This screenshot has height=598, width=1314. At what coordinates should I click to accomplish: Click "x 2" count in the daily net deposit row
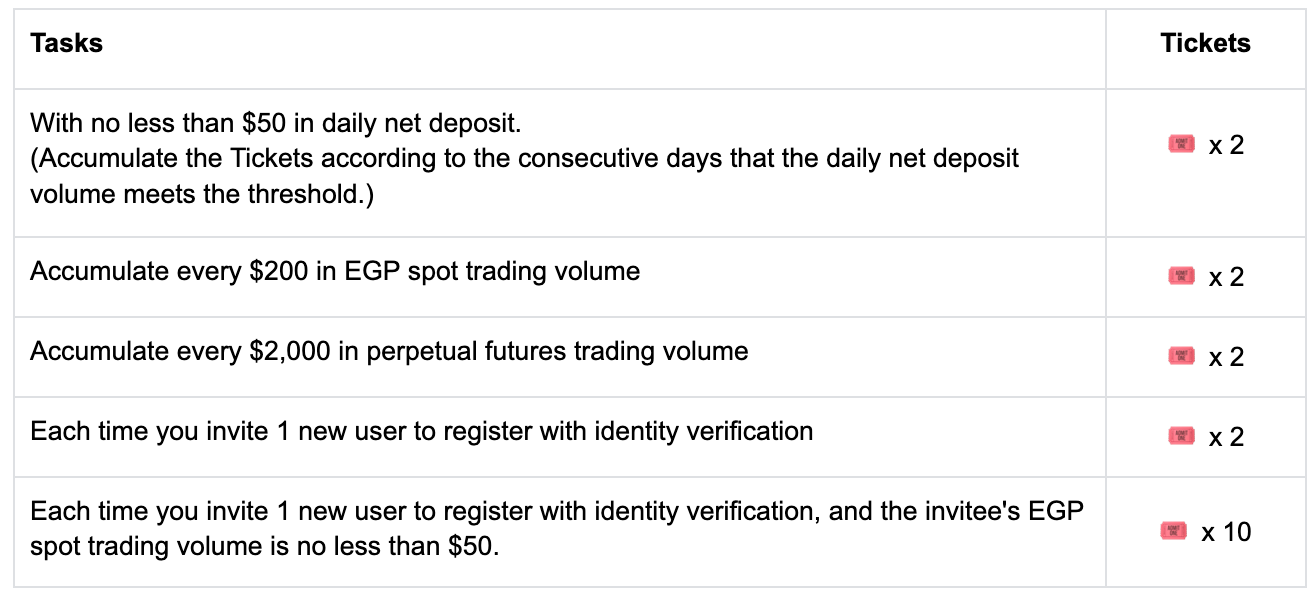point(1226,145)
